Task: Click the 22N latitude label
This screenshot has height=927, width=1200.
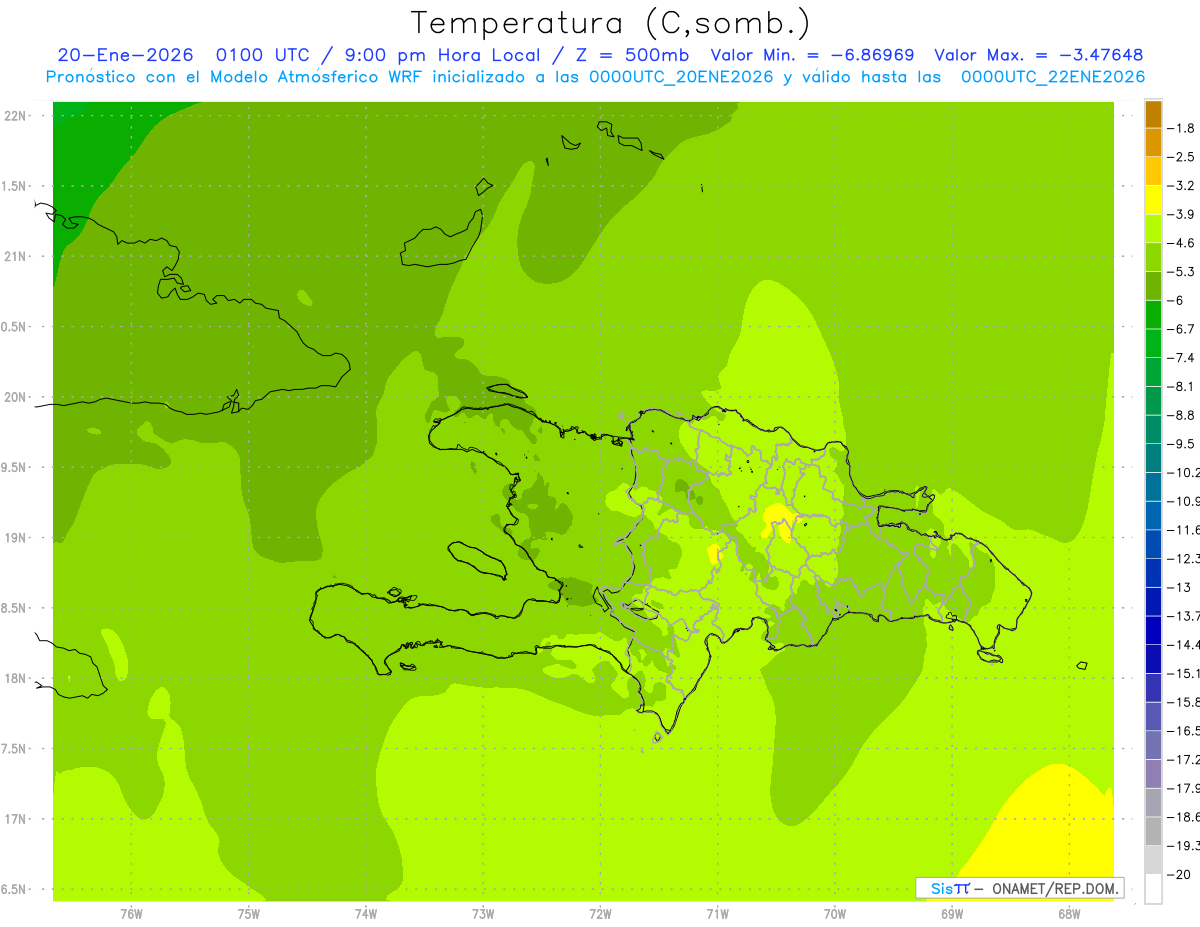Action: [15, 116]
